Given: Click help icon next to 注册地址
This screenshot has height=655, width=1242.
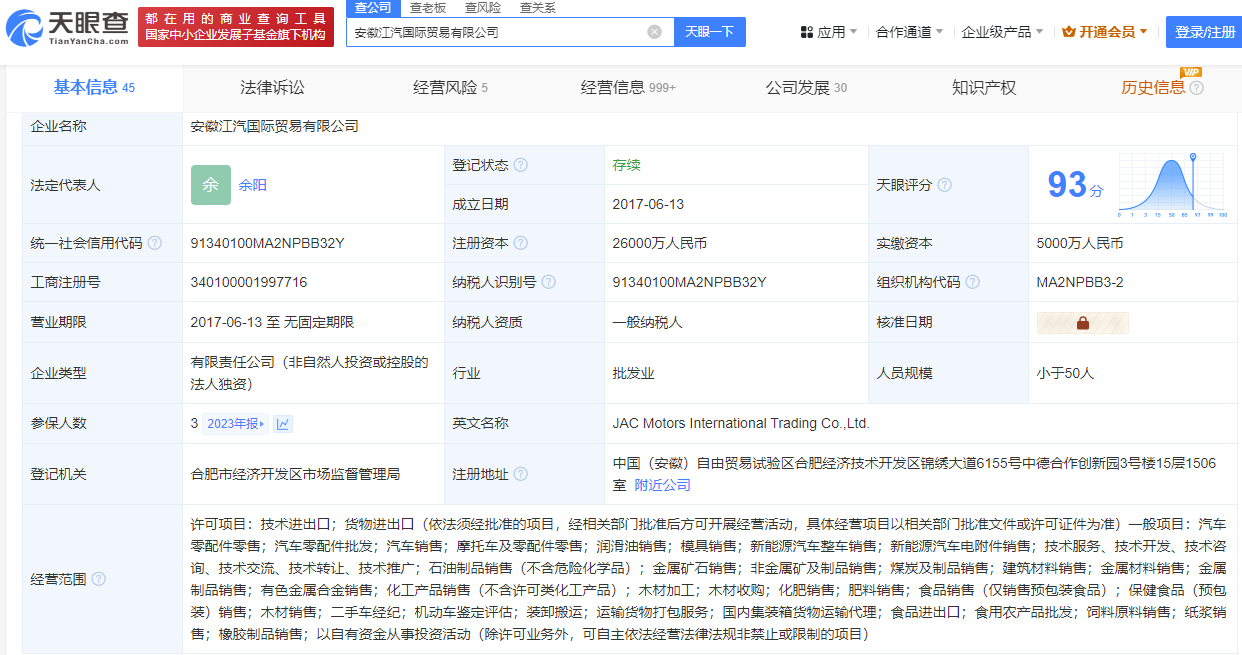Looking at the screenshot, I should 521,474.
